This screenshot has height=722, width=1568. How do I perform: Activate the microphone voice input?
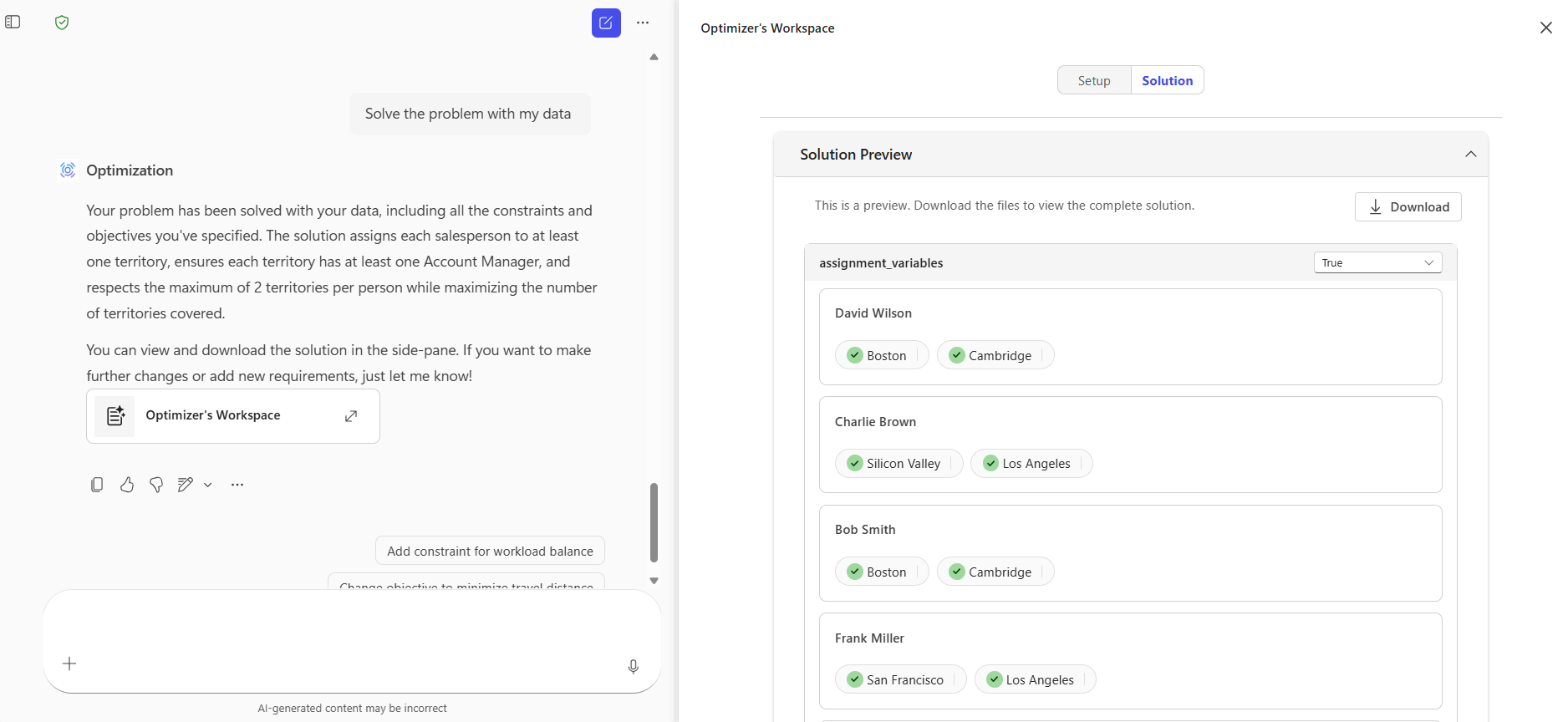(634, 666)
